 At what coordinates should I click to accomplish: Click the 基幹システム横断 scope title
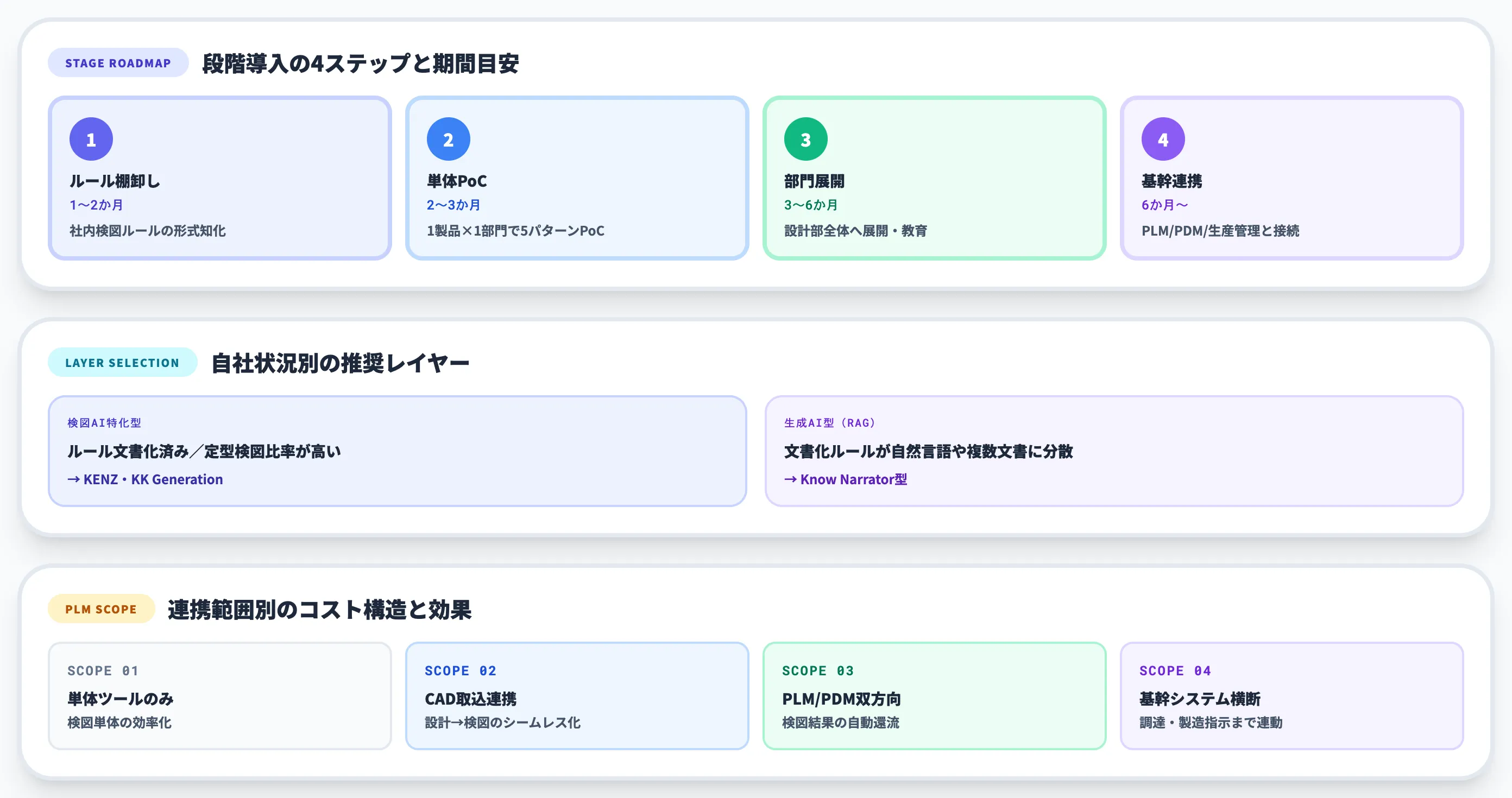[1200, 699]
